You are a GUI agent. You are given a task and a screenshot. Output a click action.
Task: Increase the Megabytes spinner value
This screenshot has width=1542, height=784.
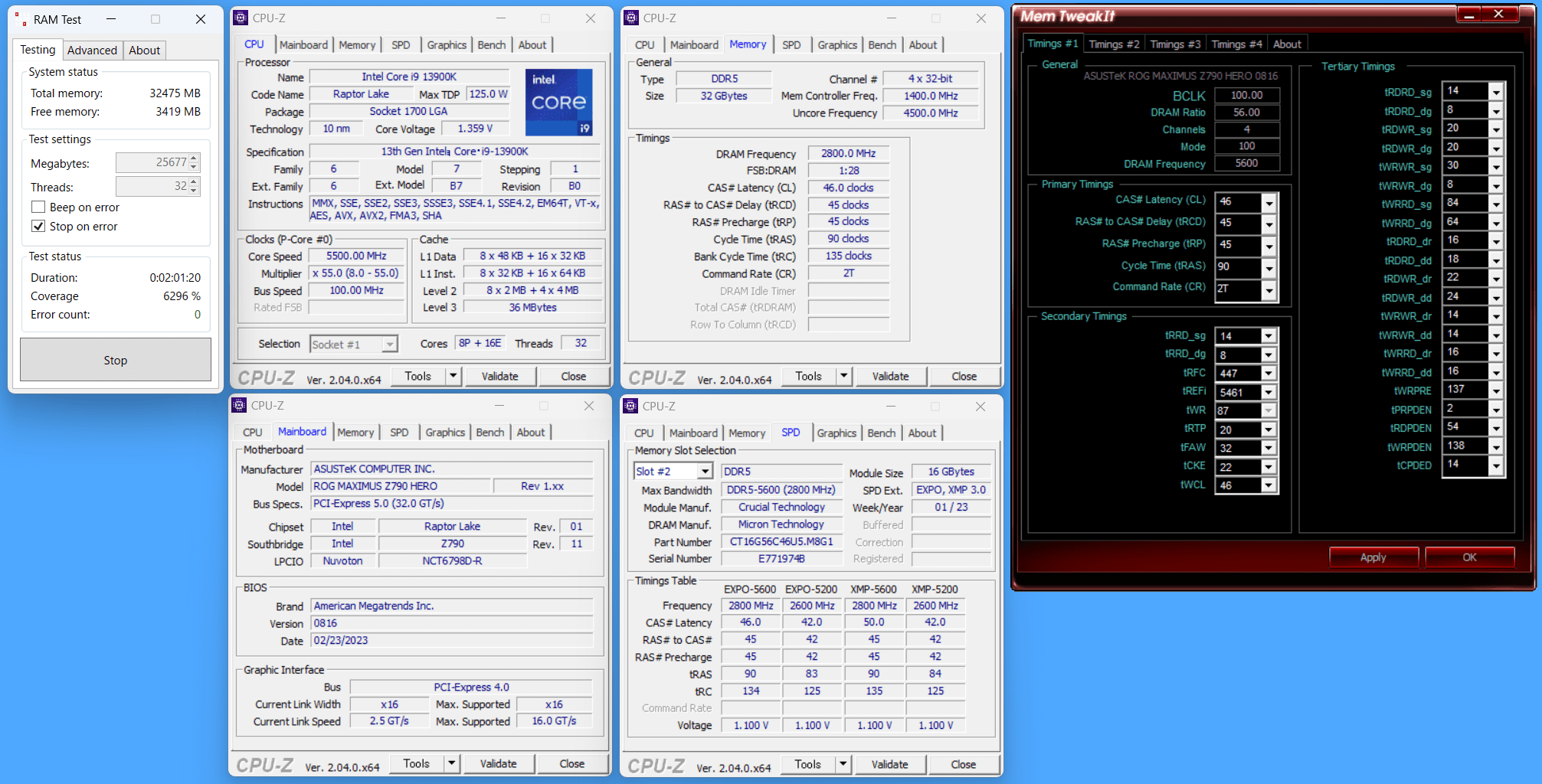click(195, 158)
